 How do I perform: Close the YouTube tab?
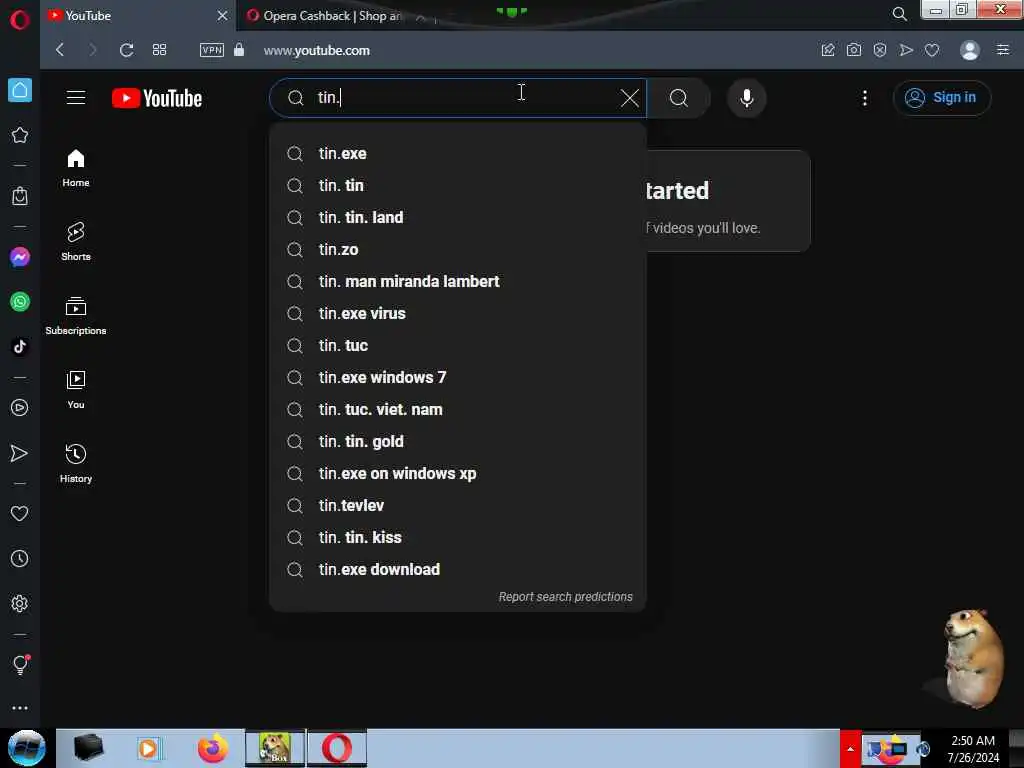pyautogui.click(x=223, y=16)
